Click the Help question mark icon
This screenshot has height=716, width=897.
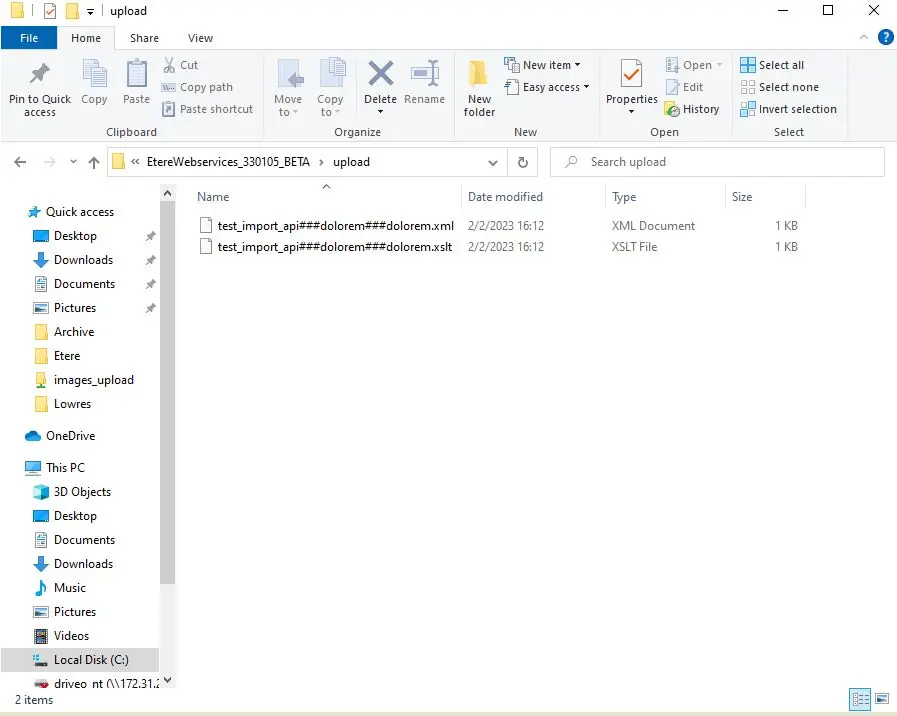[x=885, y=38]
